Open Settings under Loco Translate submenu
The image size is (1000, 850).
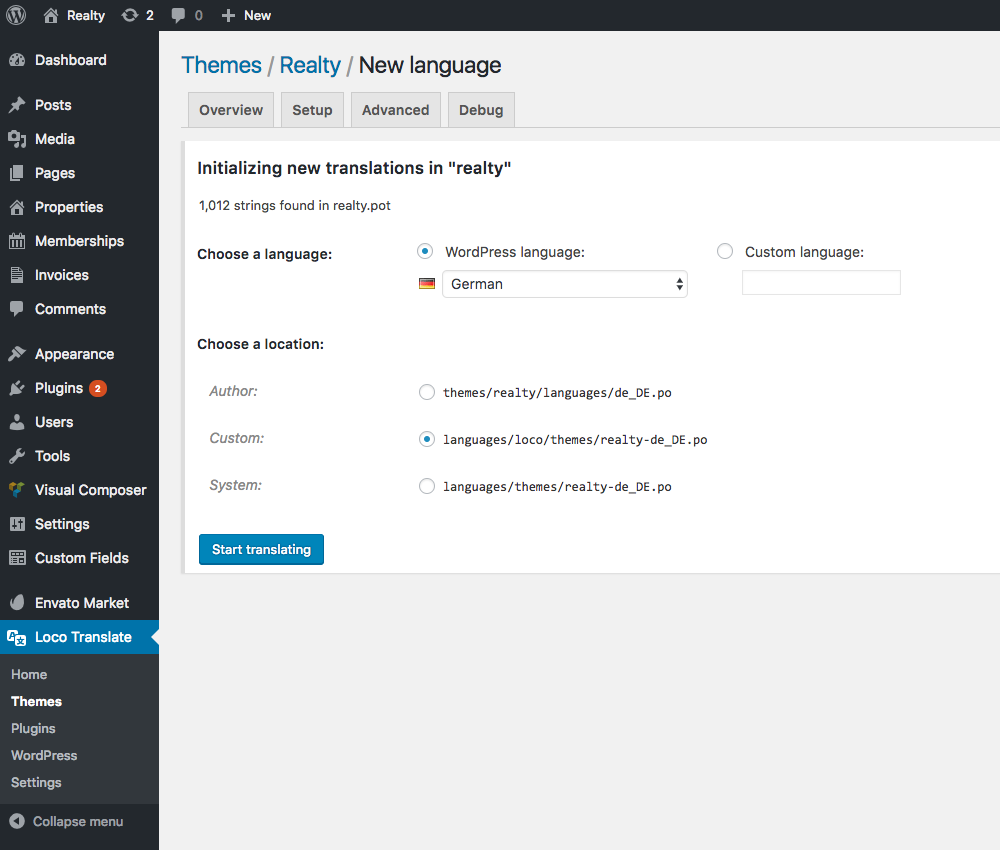36,782
